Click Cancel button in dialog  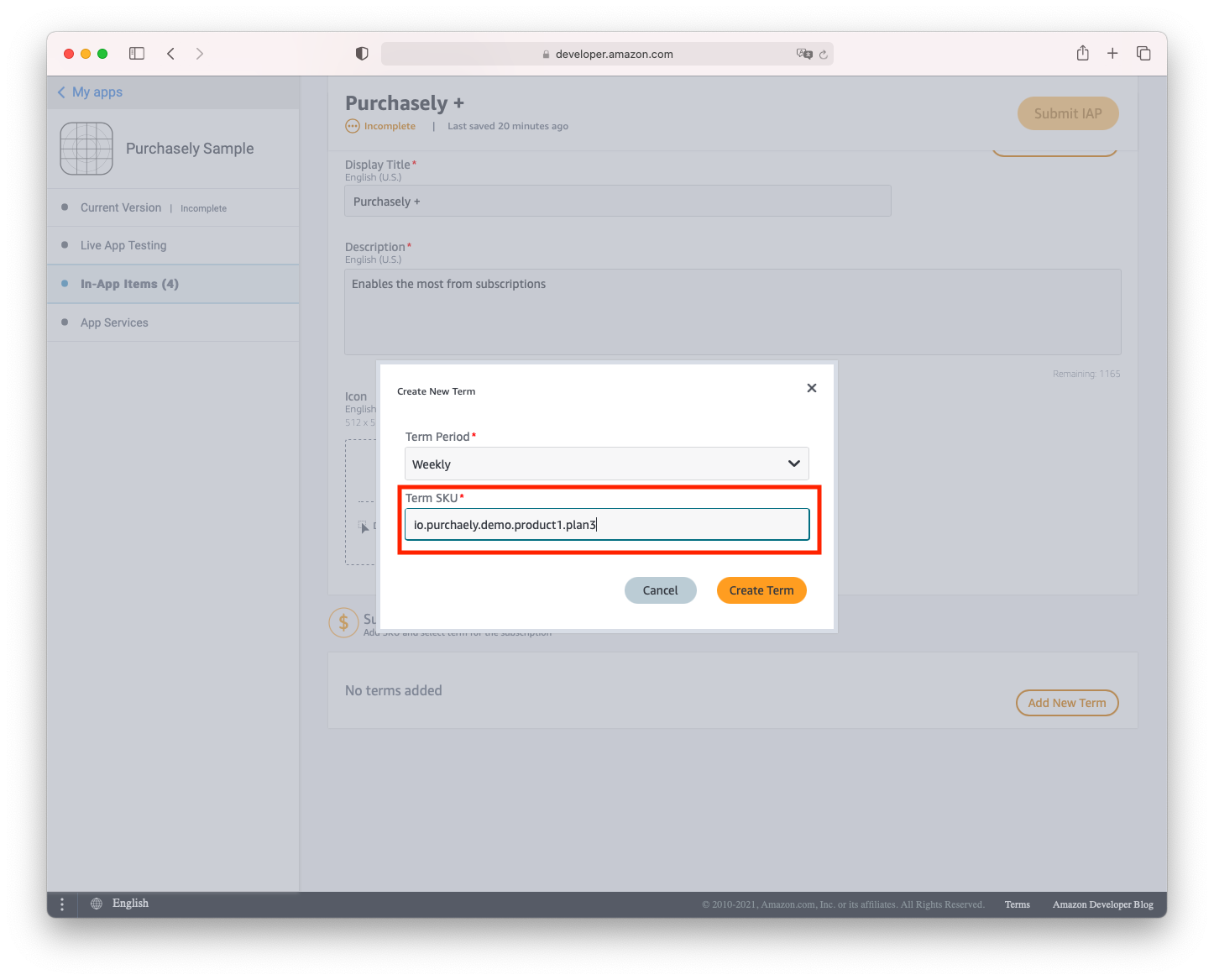pyautogui.click(x=661, y=590)
